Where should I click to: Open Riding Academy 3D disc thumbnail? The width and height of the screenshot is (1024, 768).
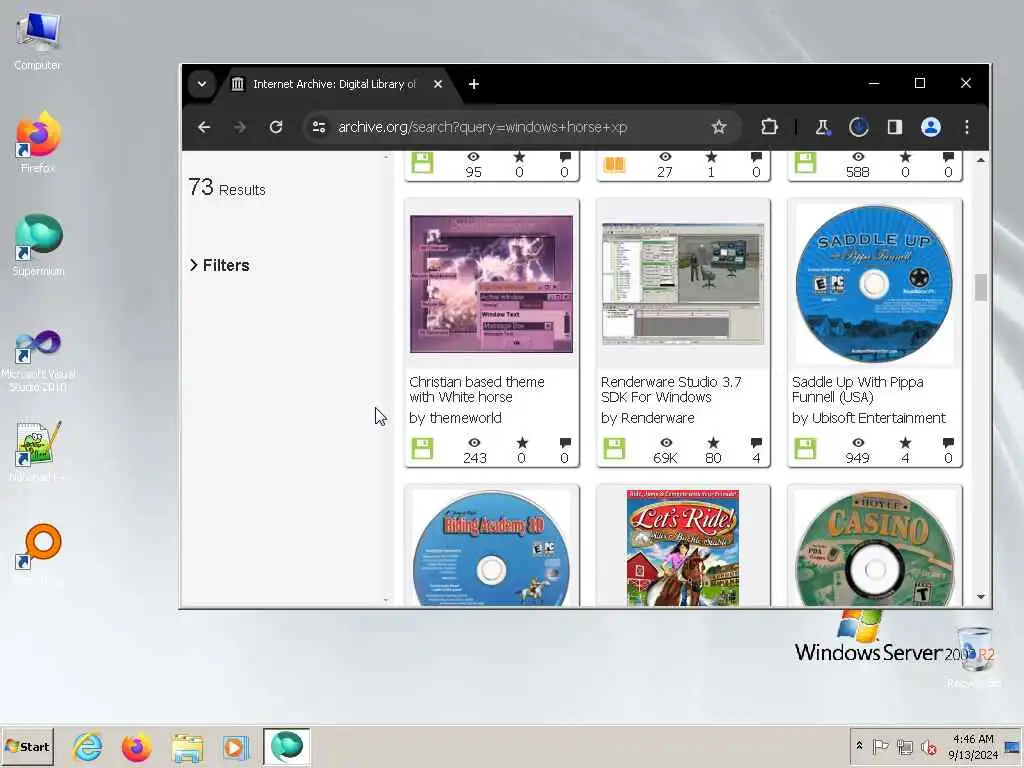coord(491,547)
